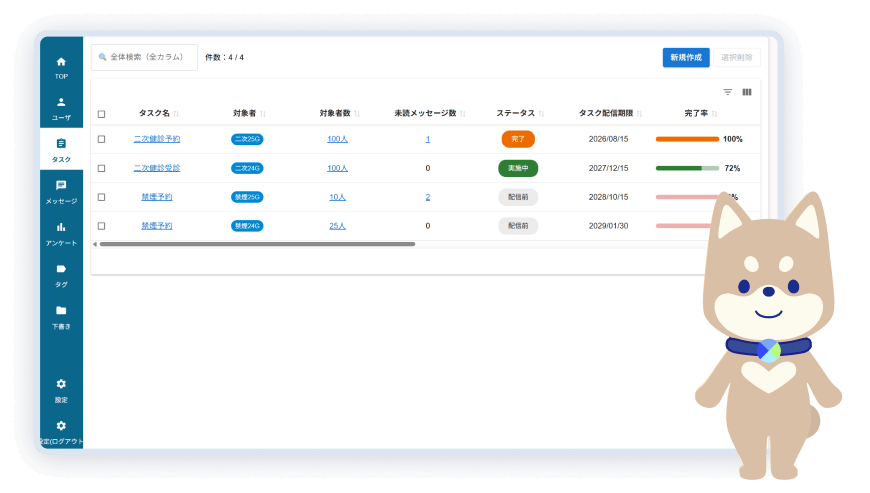The width and height of the screenshot is (870, 493).
Task: Click the 100% completion progress bar
Action: pos(687,139)
